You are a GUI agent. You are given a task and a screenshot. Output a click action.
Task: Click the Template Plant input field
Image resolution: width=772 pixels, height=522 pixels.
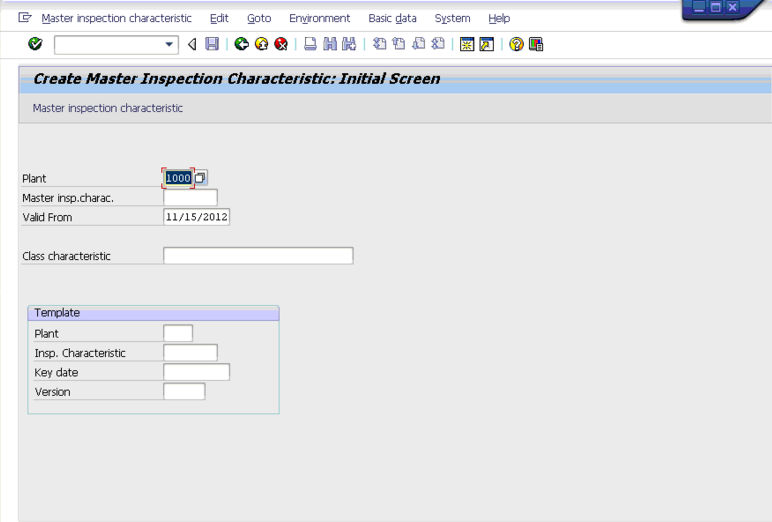(178, 333)
